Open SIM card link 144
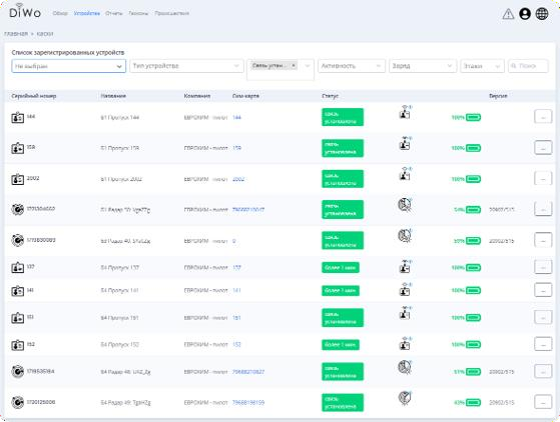The height and width of the screenshot is (422, 560). click(237, 117)
